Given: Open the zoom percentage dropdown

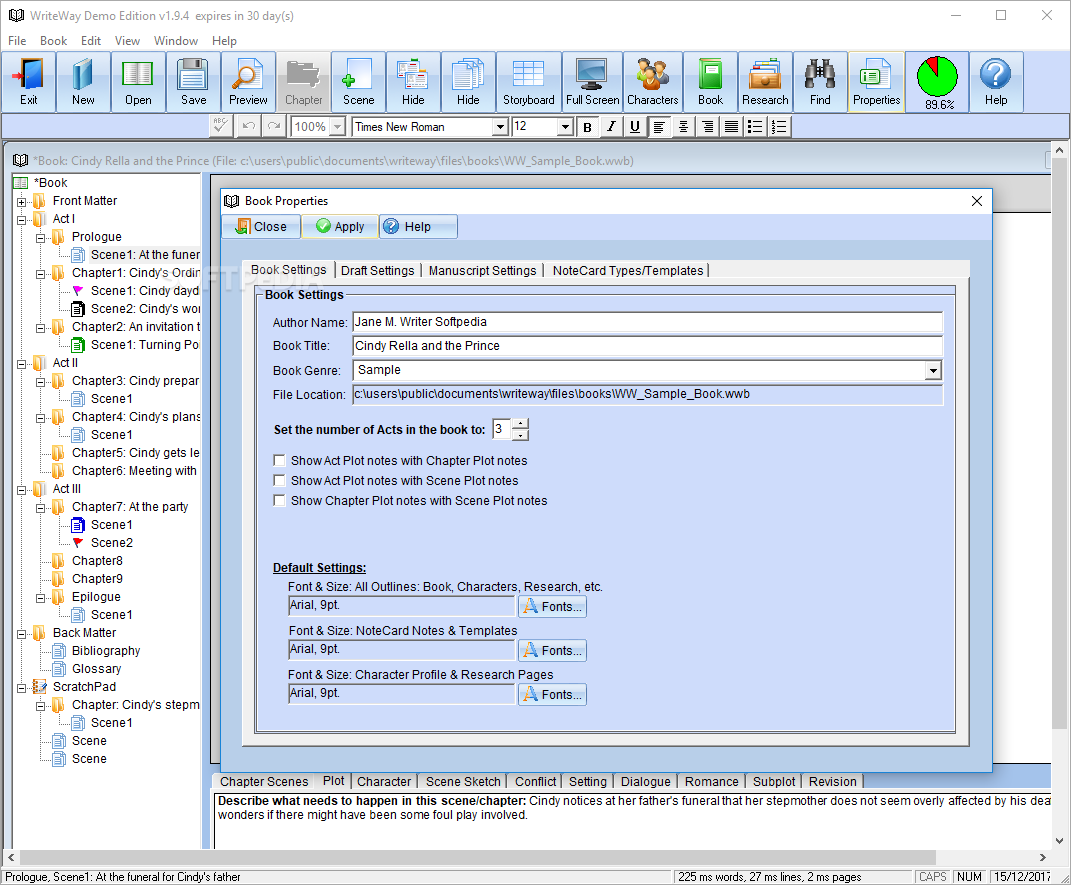Looking at the screenshot, I should coord(337,127).
